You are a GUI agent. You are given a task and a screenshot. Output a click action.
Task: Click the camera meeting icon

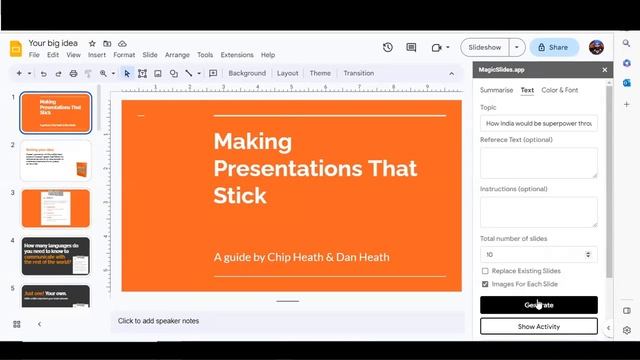(x=436, y=48)
